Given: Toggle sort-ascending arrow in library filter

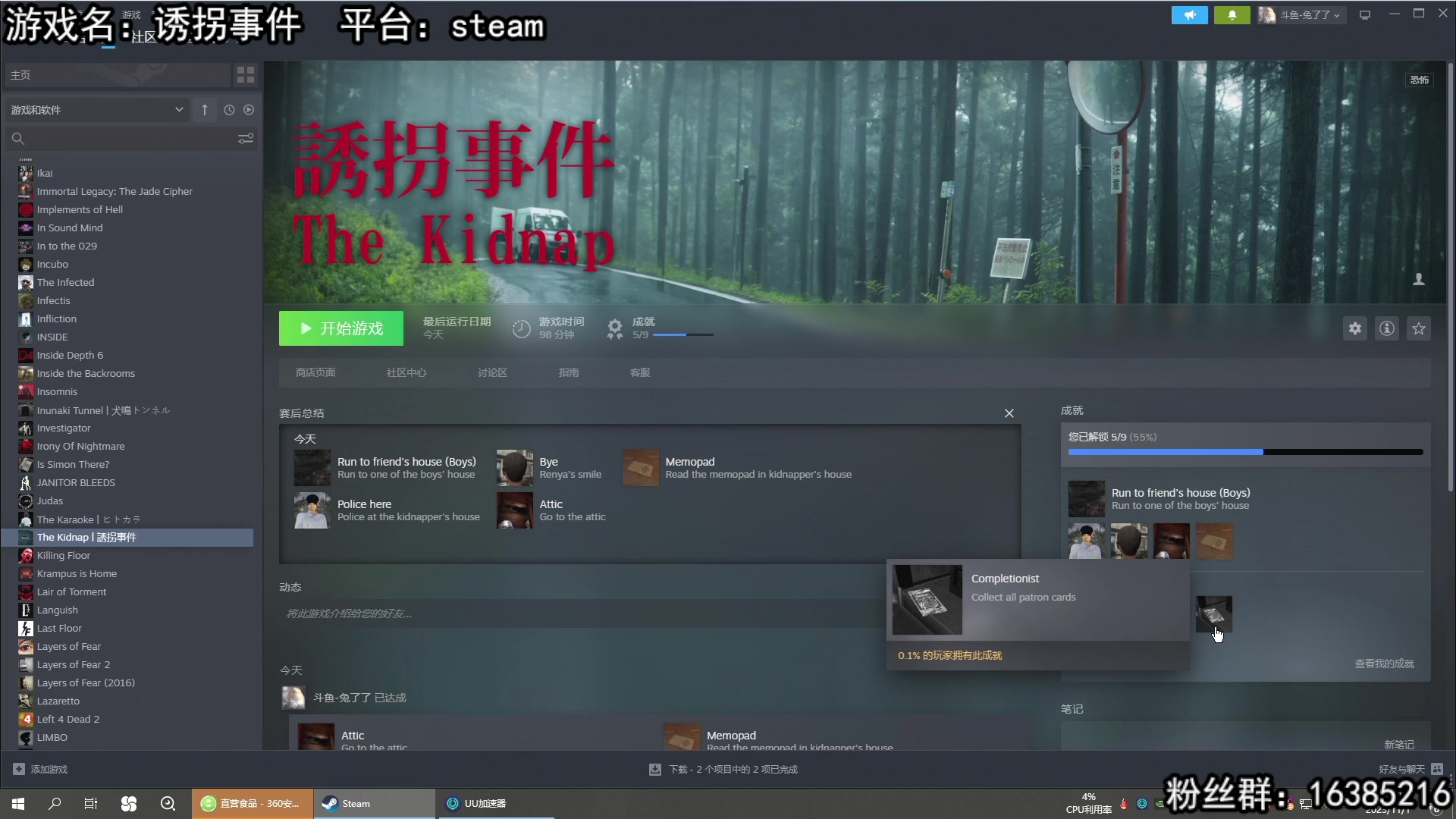Looking at the screenshot, I should tap(205, 110).
